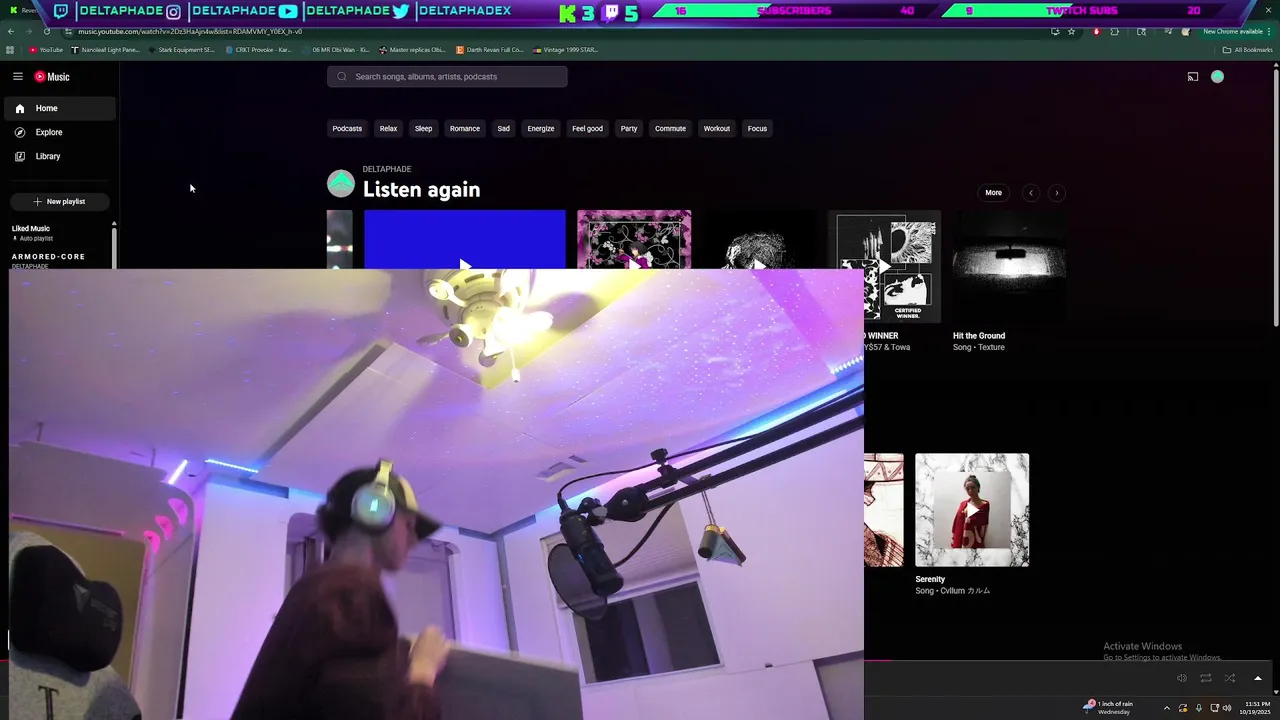
Task: Open the taskbar clock and date
Action: (1257, 707)
